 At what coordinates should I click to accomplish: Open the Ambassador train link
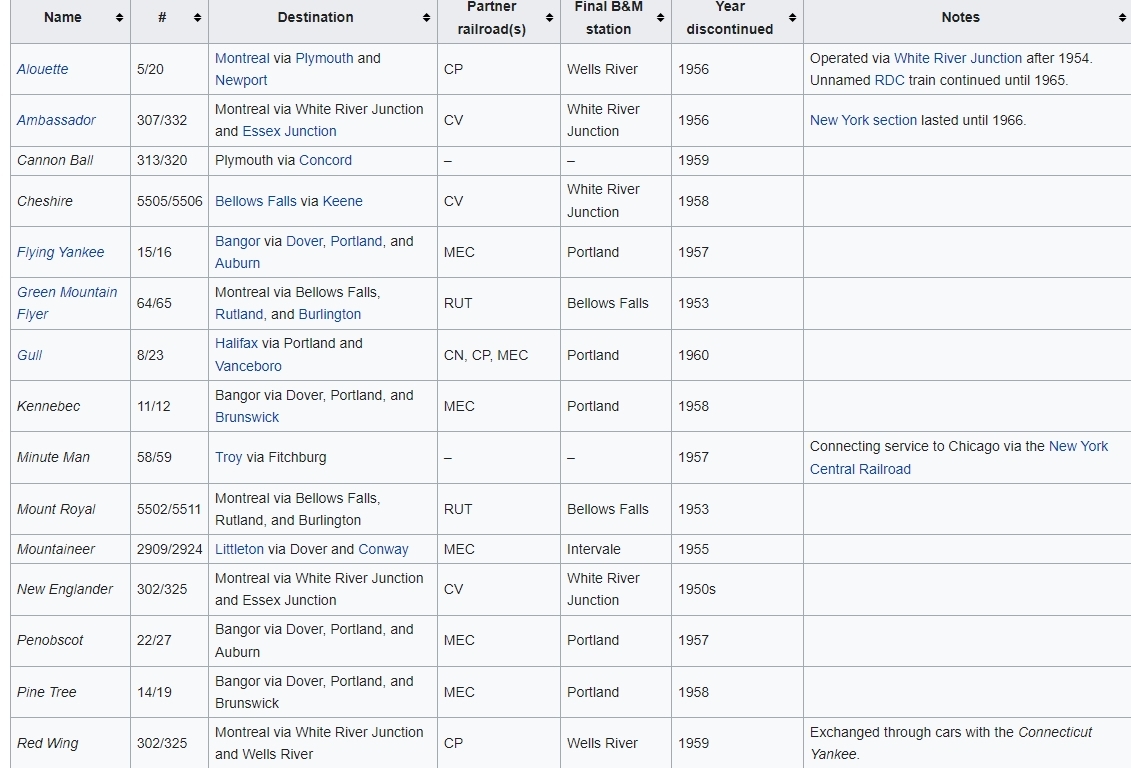(x=56, y=120)
